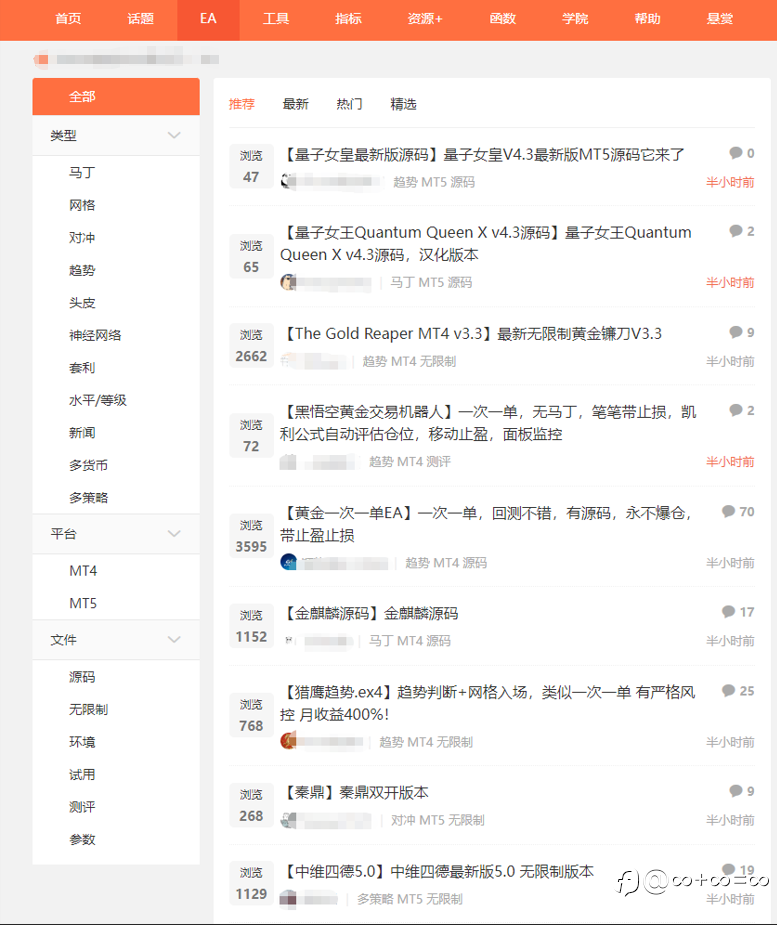The image size is (777, 925).
Task: Filter files by 源码
Action: click(82, 677)
